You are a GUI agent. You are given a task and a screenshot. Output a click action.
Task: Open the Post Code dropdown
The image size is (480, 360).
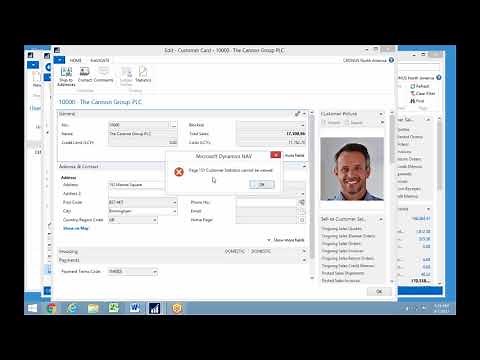[174, 202]
